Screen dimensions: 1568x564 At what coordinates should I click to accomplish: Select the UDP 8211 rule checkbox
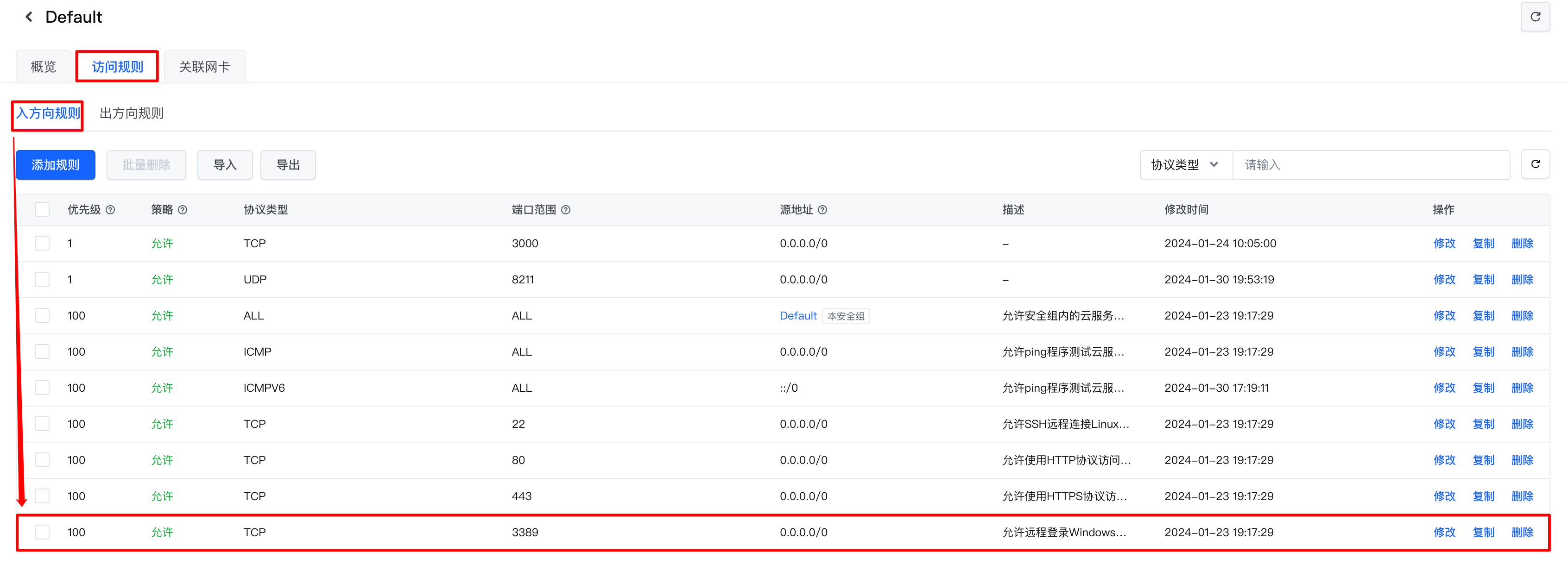tap(42, 279)
